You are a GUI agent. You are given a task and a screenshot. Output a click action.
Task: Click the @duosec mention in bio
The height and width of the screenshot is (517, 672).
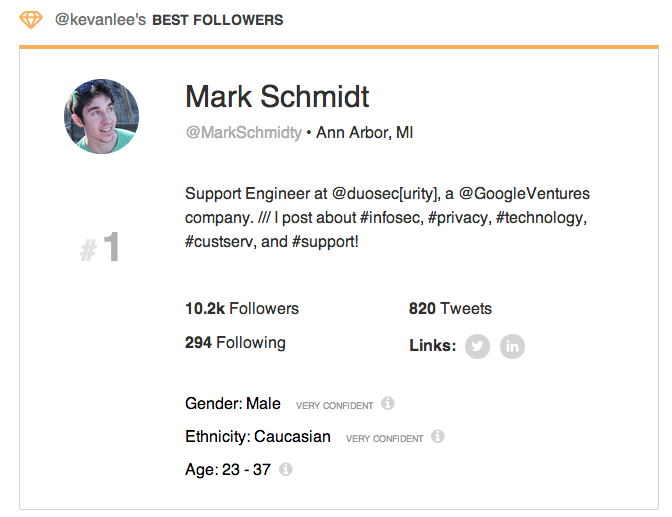pos(385,193)
